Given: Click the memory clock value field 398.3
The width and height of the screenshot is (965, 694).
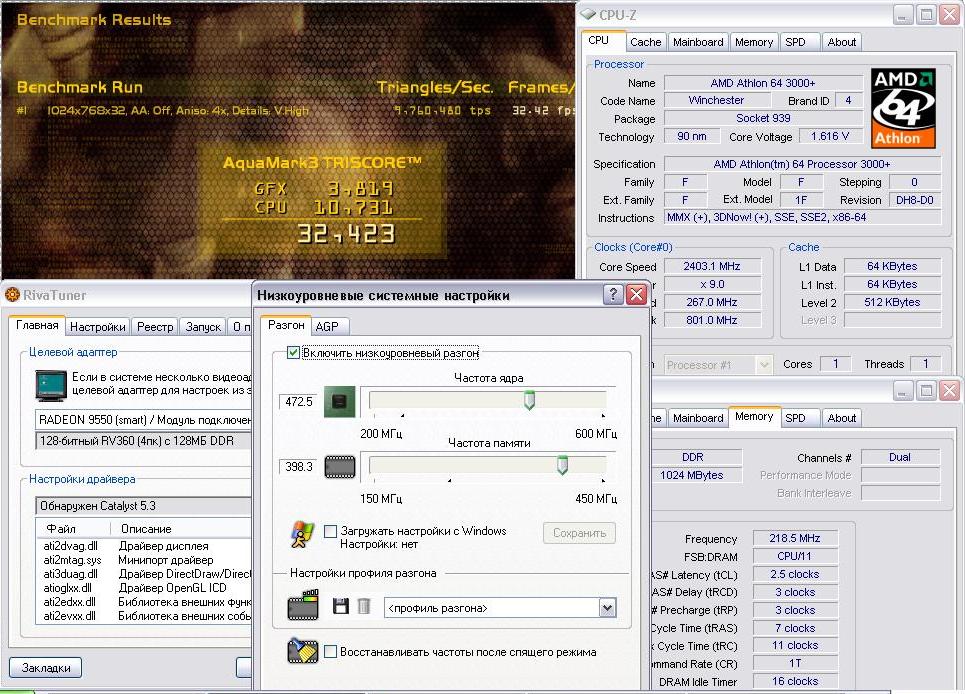Looking at the screenshot, I should coord(298,466).
